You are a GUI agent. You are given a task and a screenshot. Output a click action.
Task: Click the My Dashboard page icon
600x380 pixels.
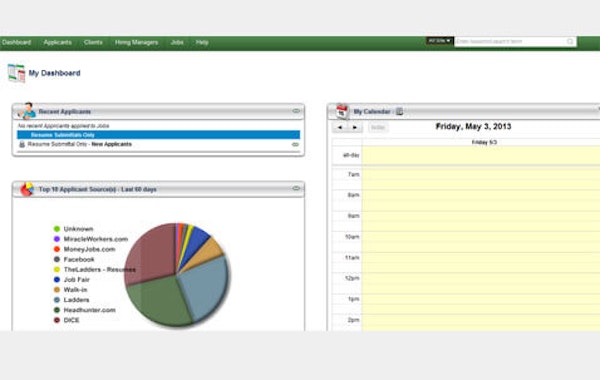click(16, 73)
